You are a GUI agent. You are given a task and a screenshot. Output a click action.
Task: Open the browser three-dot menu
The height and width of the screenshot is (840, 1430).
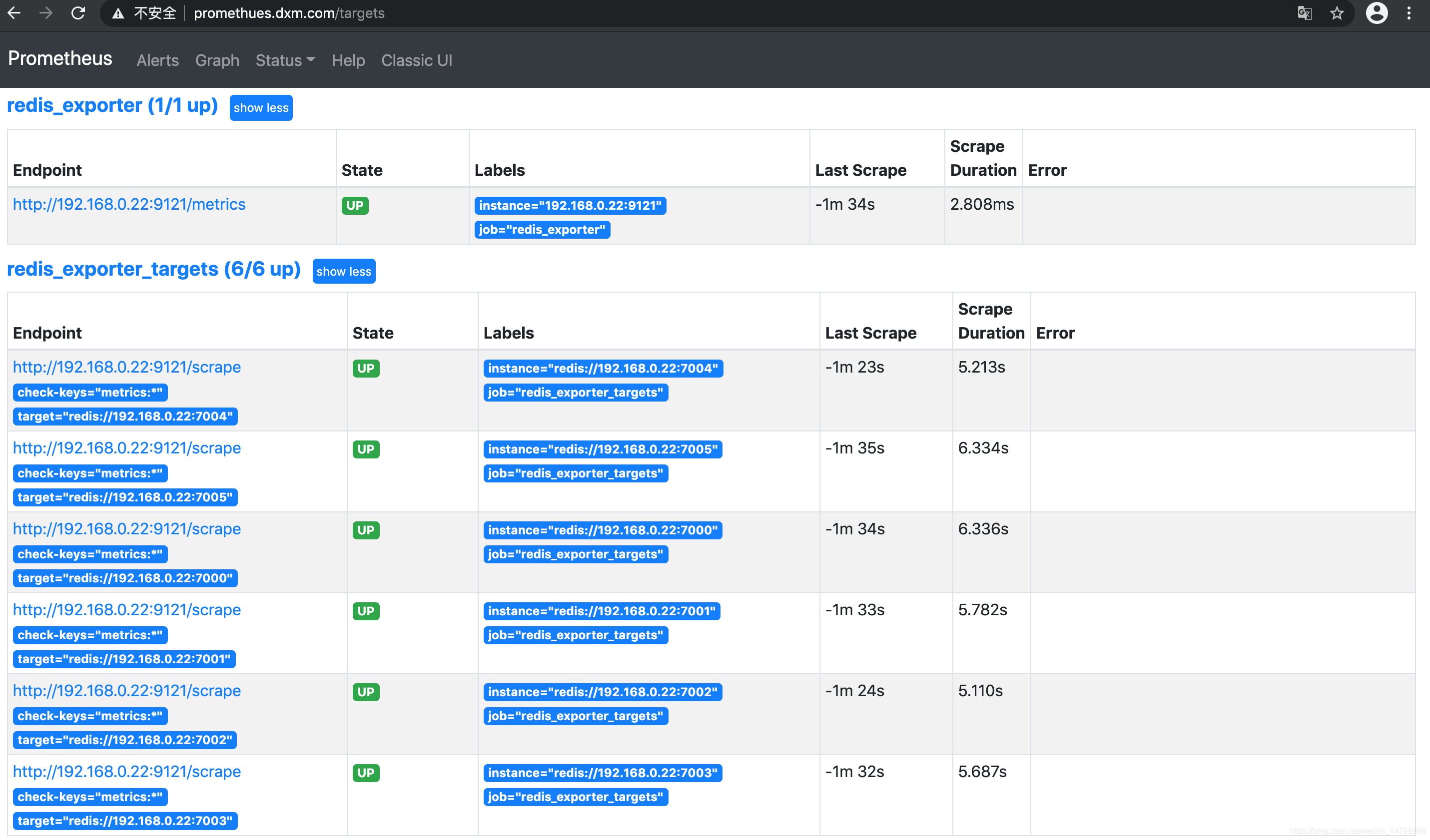[1409, 13]
